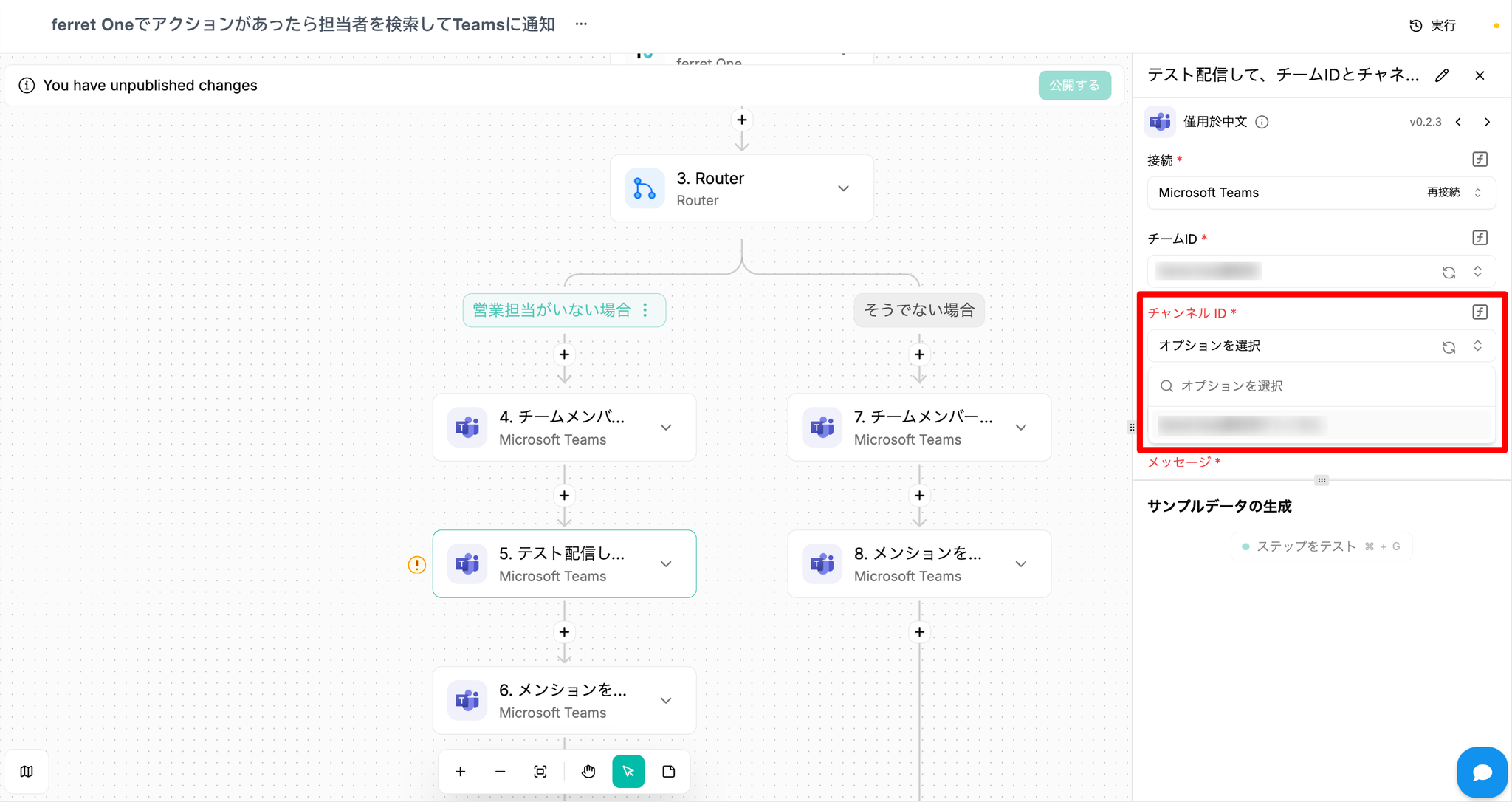Open the chat support bubble
1512x802 pixels.
(x=1482, y=772)
